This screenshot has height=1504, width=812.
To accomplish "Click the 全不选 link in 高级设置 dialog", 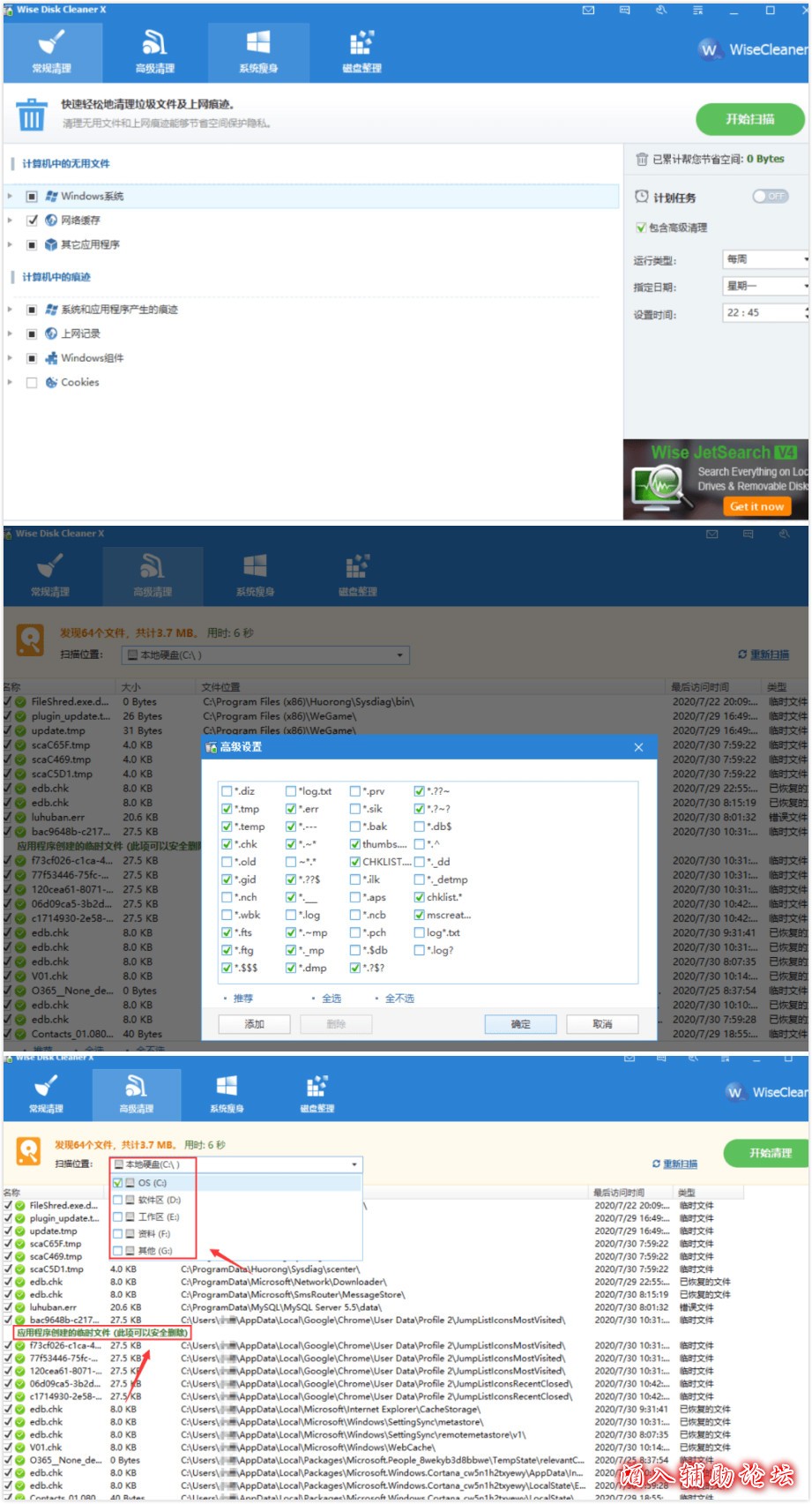I will pos(399,999).
